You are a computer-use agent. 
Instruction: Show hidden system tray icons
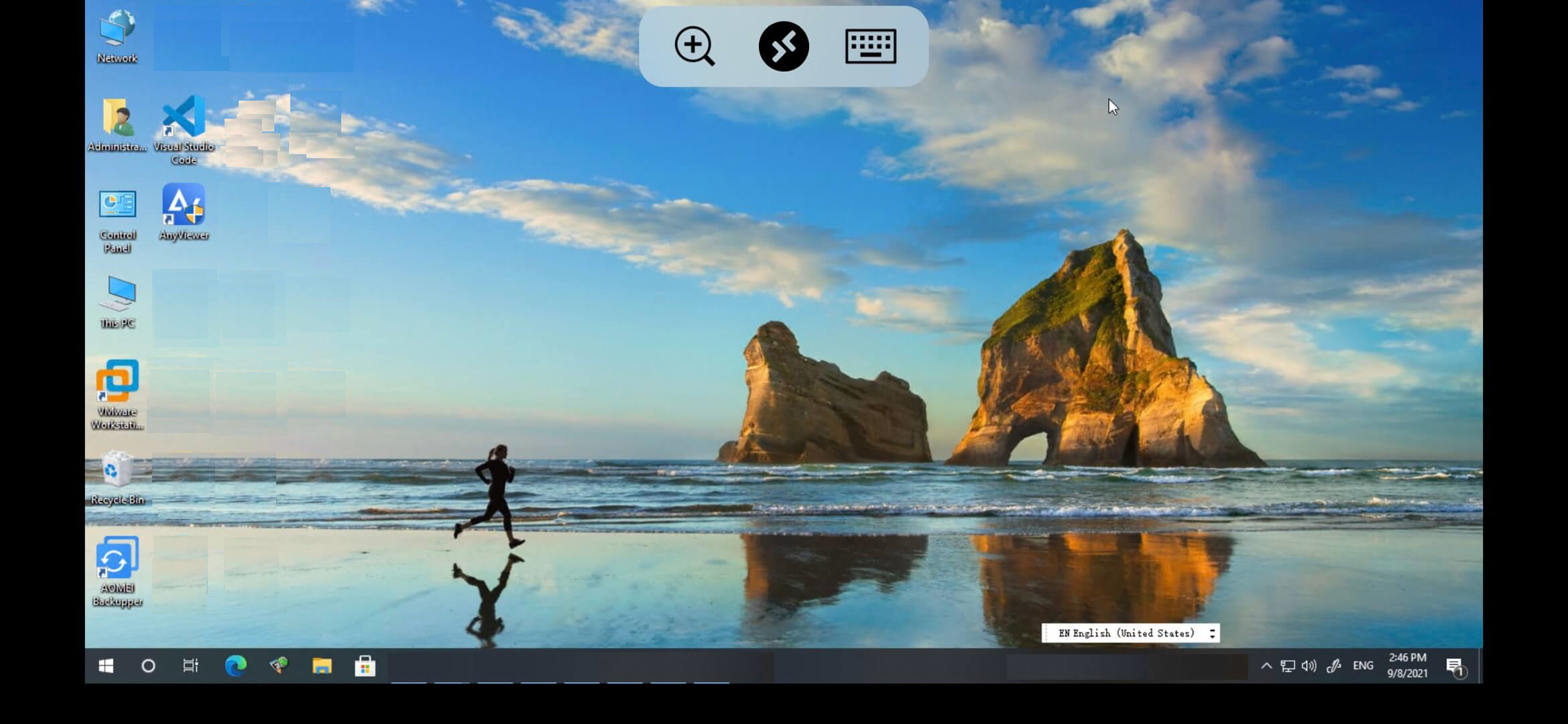pos(1266,666)
